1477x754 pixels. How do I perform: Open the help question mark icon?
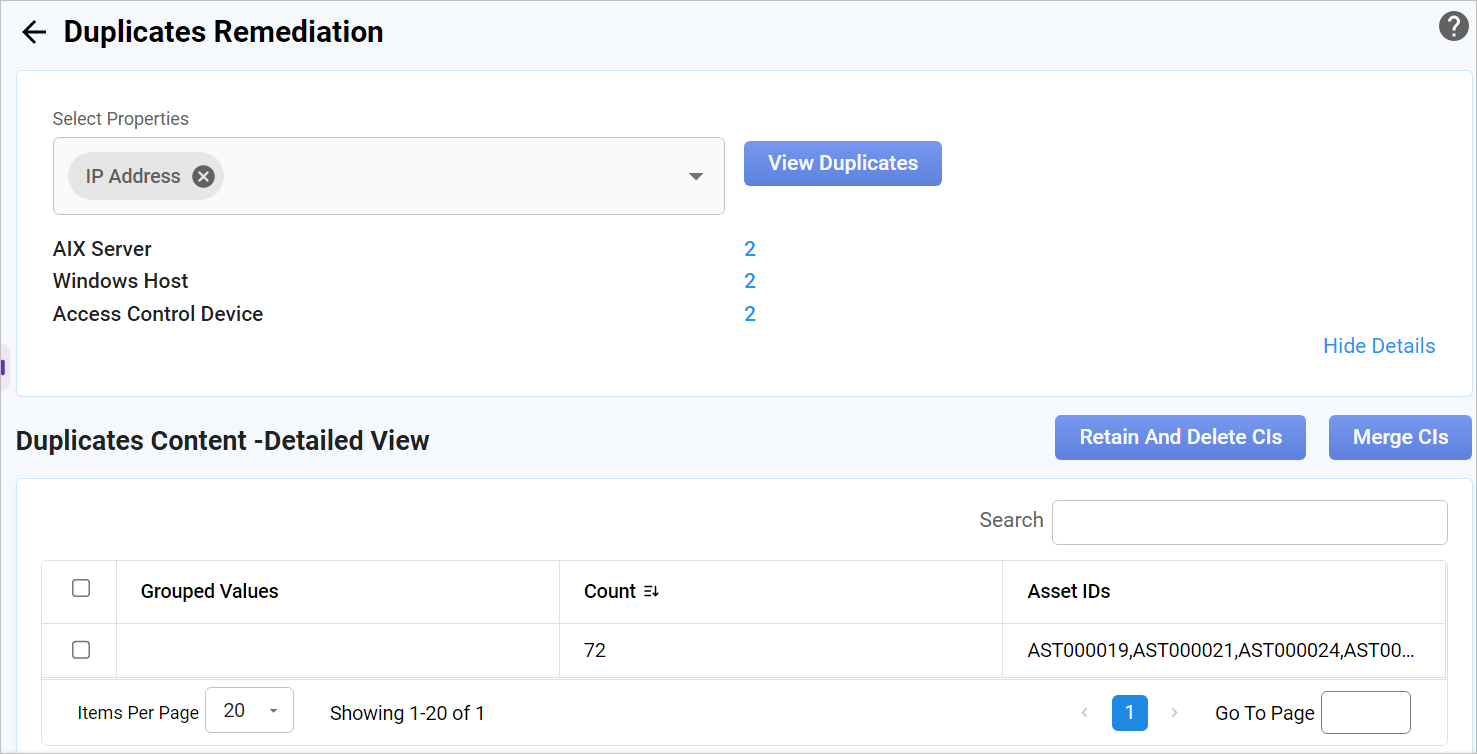(1453, 27)
